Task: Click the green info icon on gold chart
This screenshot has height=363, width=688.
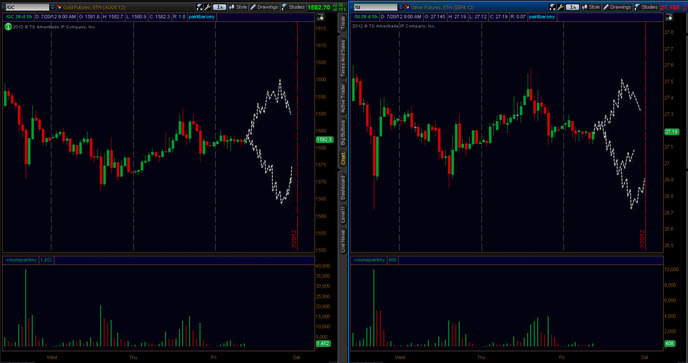Action: pos(8,27)
